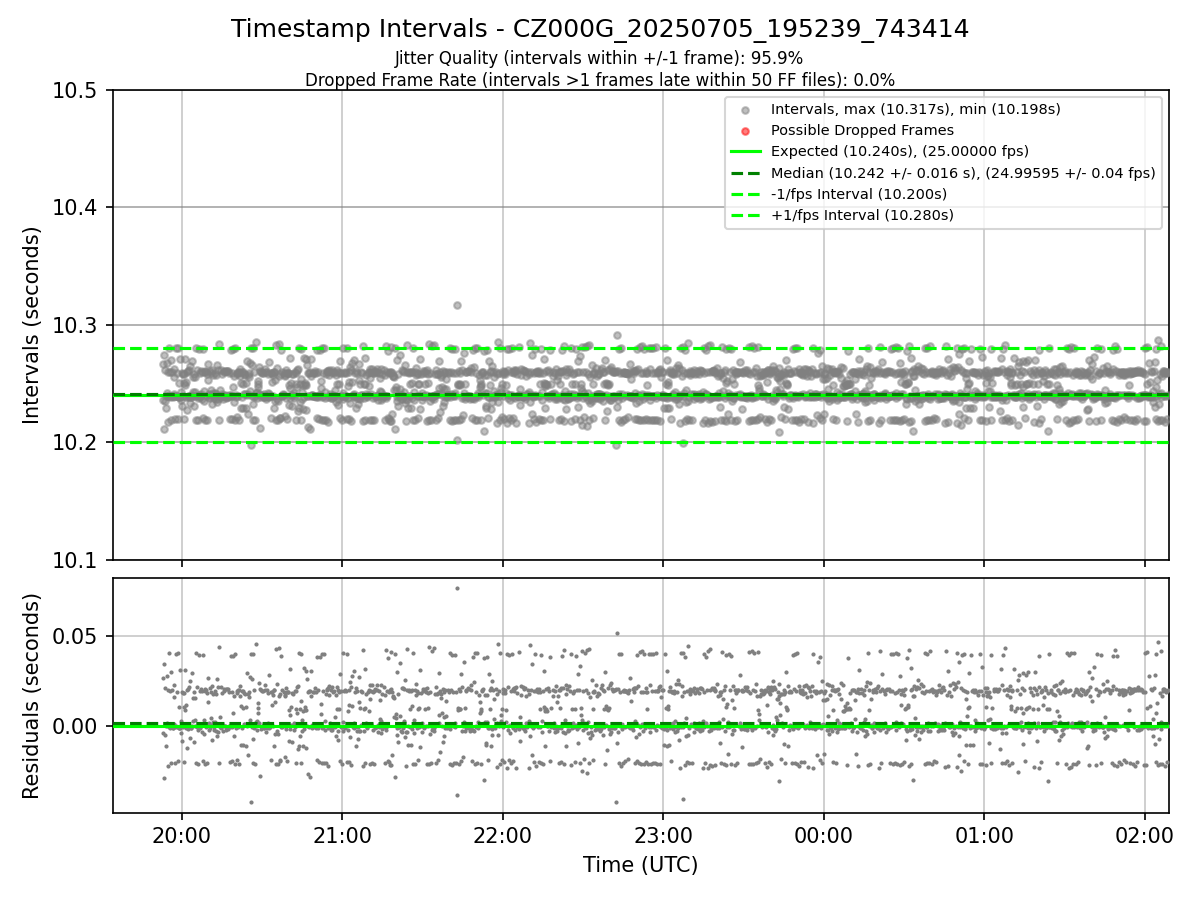This screenshot has width=1200, height=900.
Task: Click the 21:00 time tick label
Action: tap(342, 834)
